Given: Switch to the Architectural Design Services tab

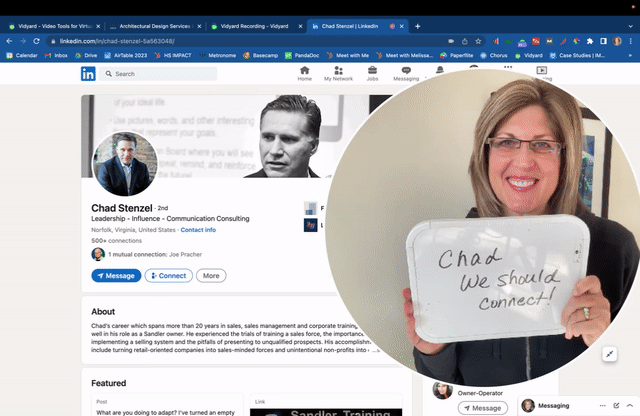Looking at the screenshot, I should [155, 26].
